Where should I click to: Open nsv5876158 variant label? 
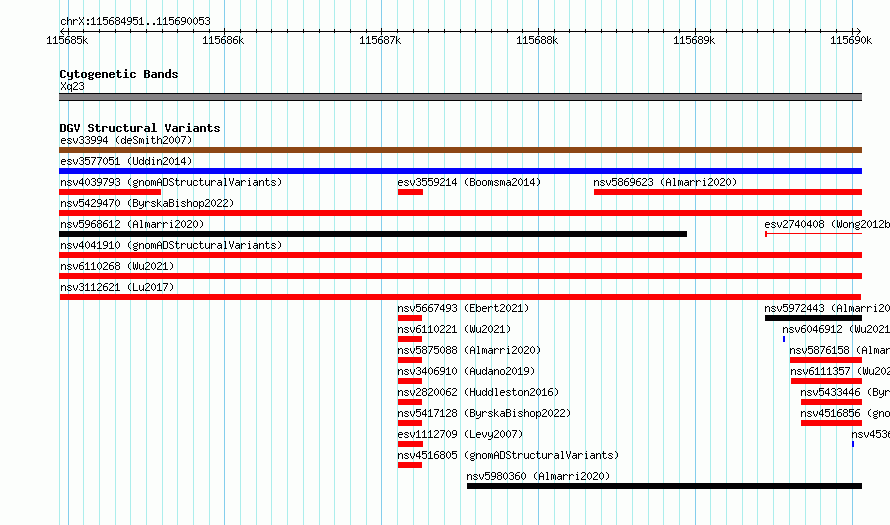pyautogui.click(x=839, y=350)
